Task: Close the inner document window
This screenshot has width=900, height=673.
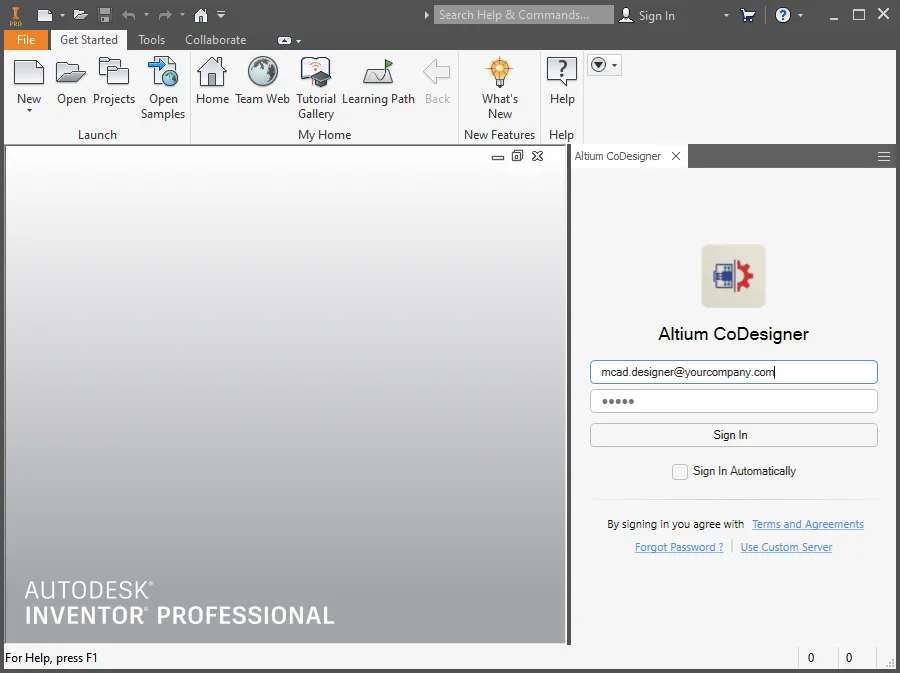Action: 537,156
